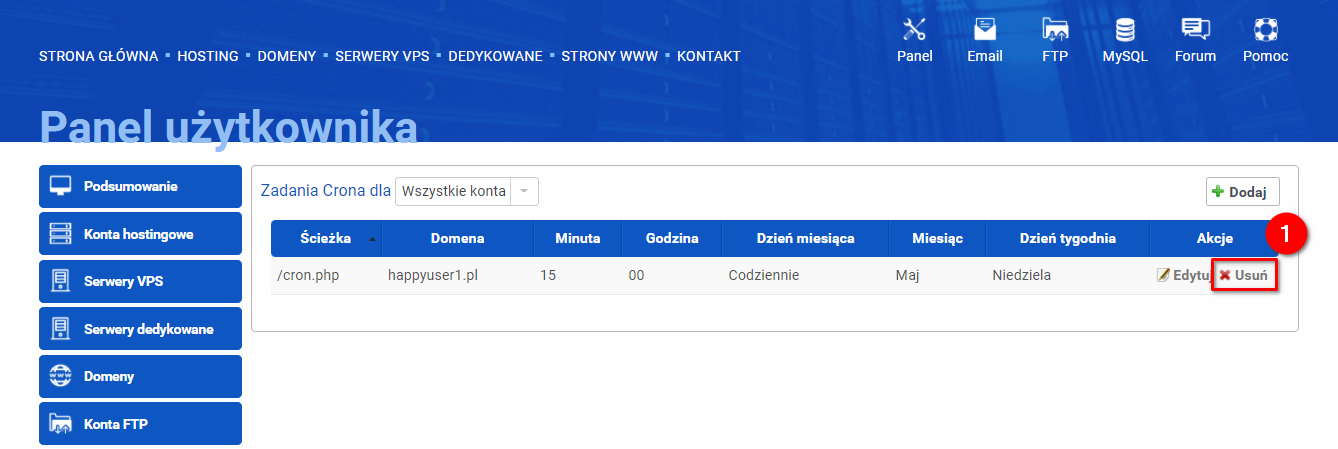Add a new cron task with Dodaj
This screenshot has width=1338, height=449.
point(1242,192)
